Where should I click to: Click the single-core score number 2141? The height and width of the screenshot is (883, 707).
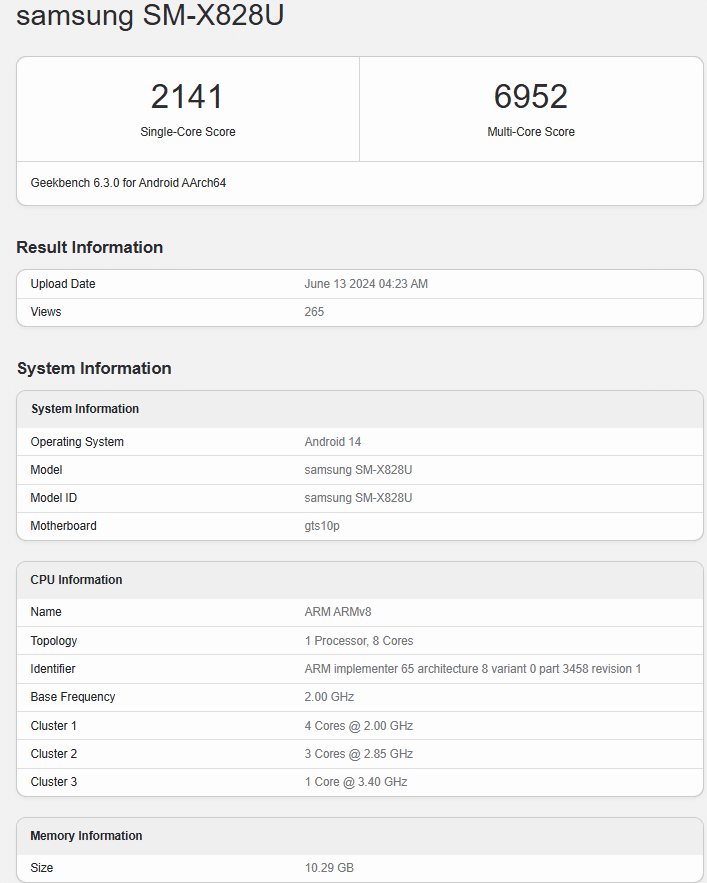(188, 97)
